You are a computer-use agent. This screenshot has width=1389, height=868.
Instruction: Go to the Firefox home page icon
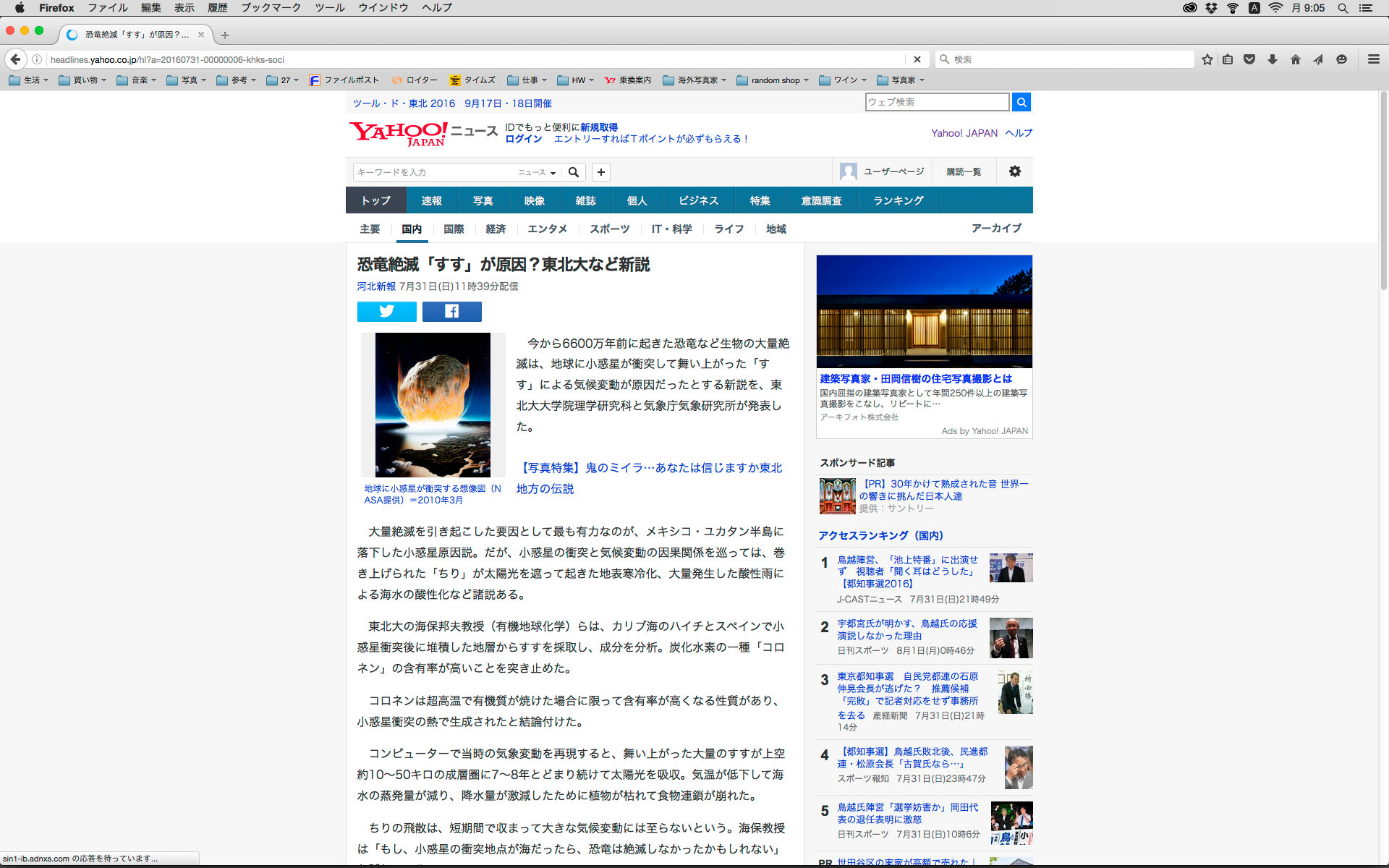[1295, 59]
